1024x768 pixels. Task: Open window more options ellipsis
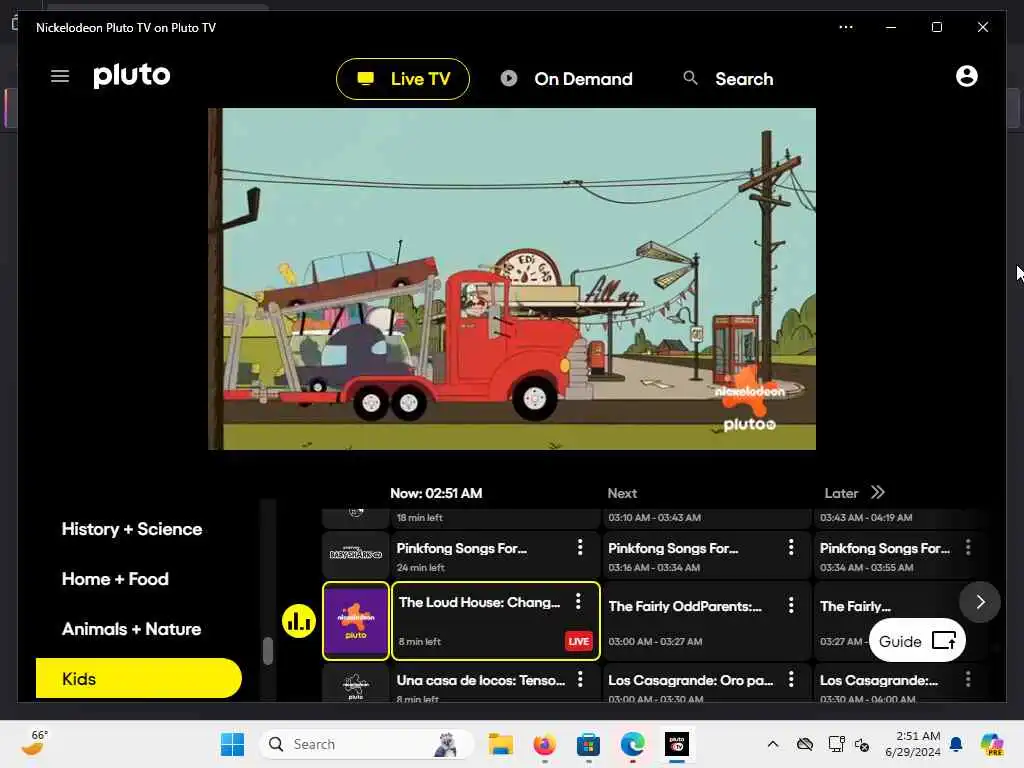point(846,27)
